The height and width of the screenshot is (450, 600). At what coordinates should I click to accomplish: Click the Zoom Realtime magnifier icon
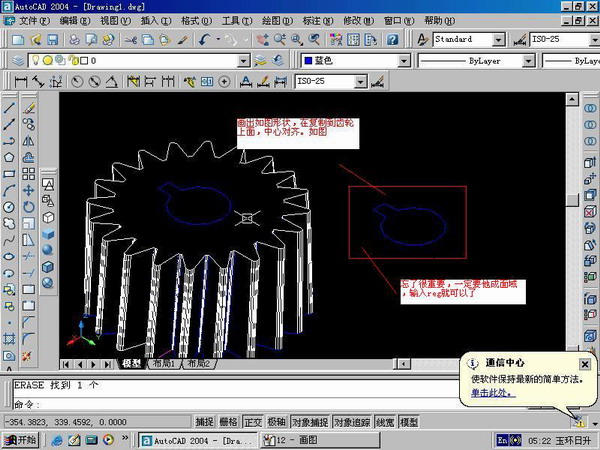point(280,39)
